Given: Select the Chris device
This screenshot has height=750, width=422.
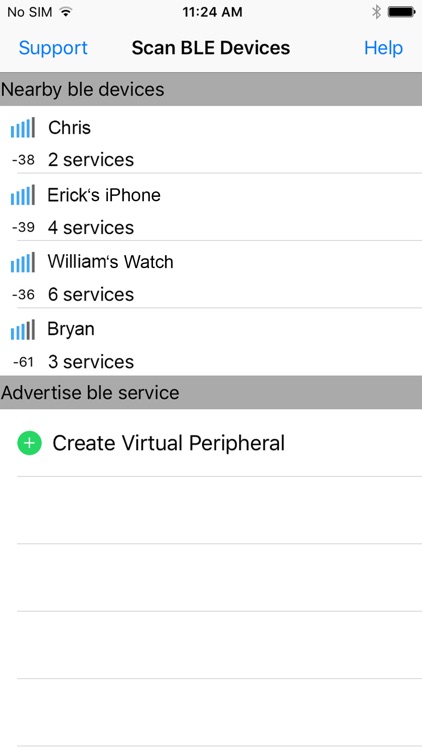Looking at the screenshot, I should click(211, 140).
